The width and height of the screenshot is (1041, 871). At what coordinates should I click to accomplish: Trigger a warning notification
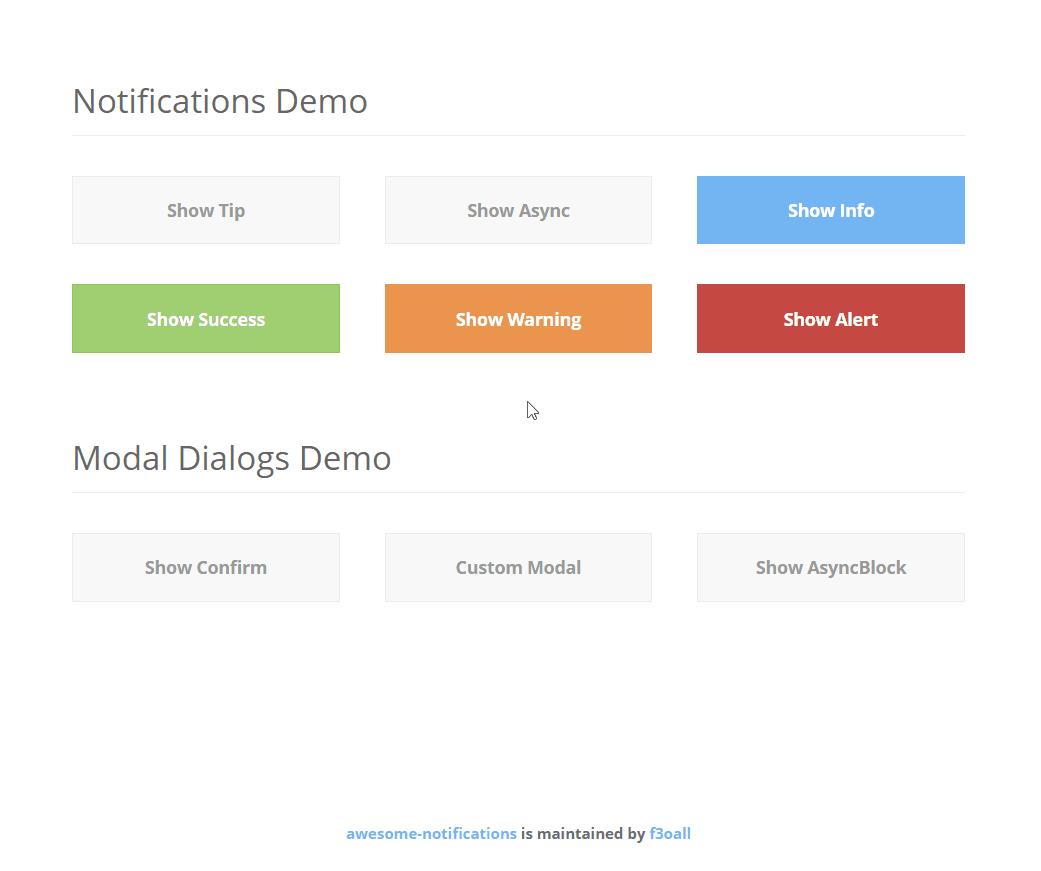click(x=518, y=318)
